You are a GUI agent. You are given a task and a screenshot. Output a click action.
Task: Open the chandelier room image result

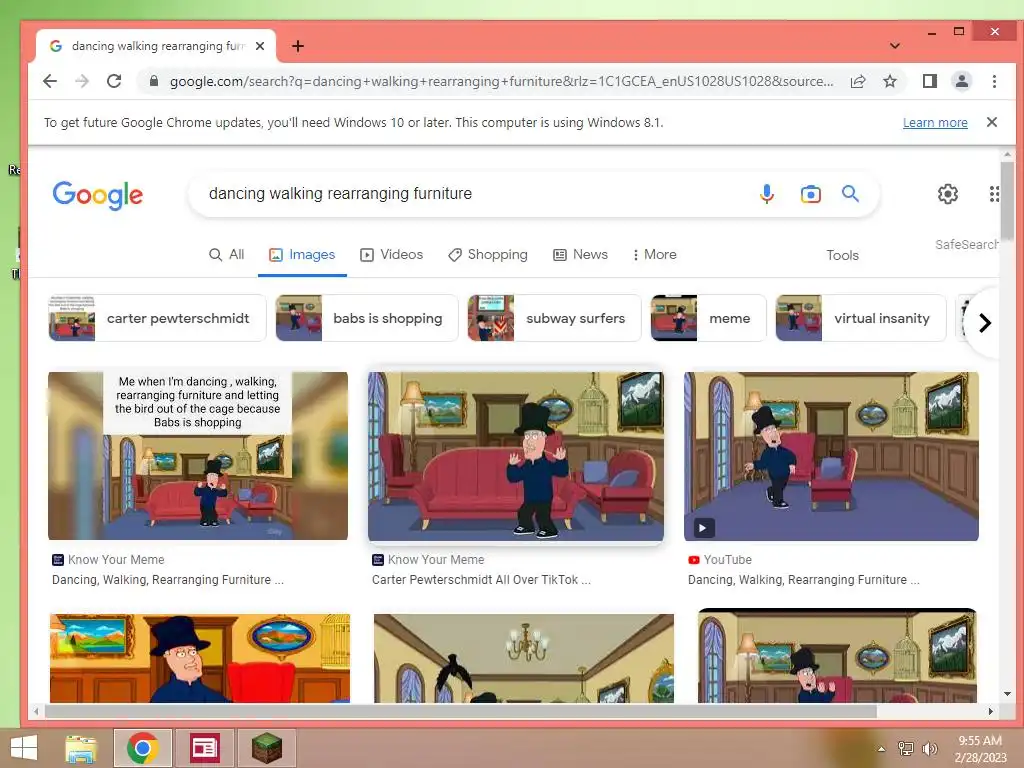point(524,658)
